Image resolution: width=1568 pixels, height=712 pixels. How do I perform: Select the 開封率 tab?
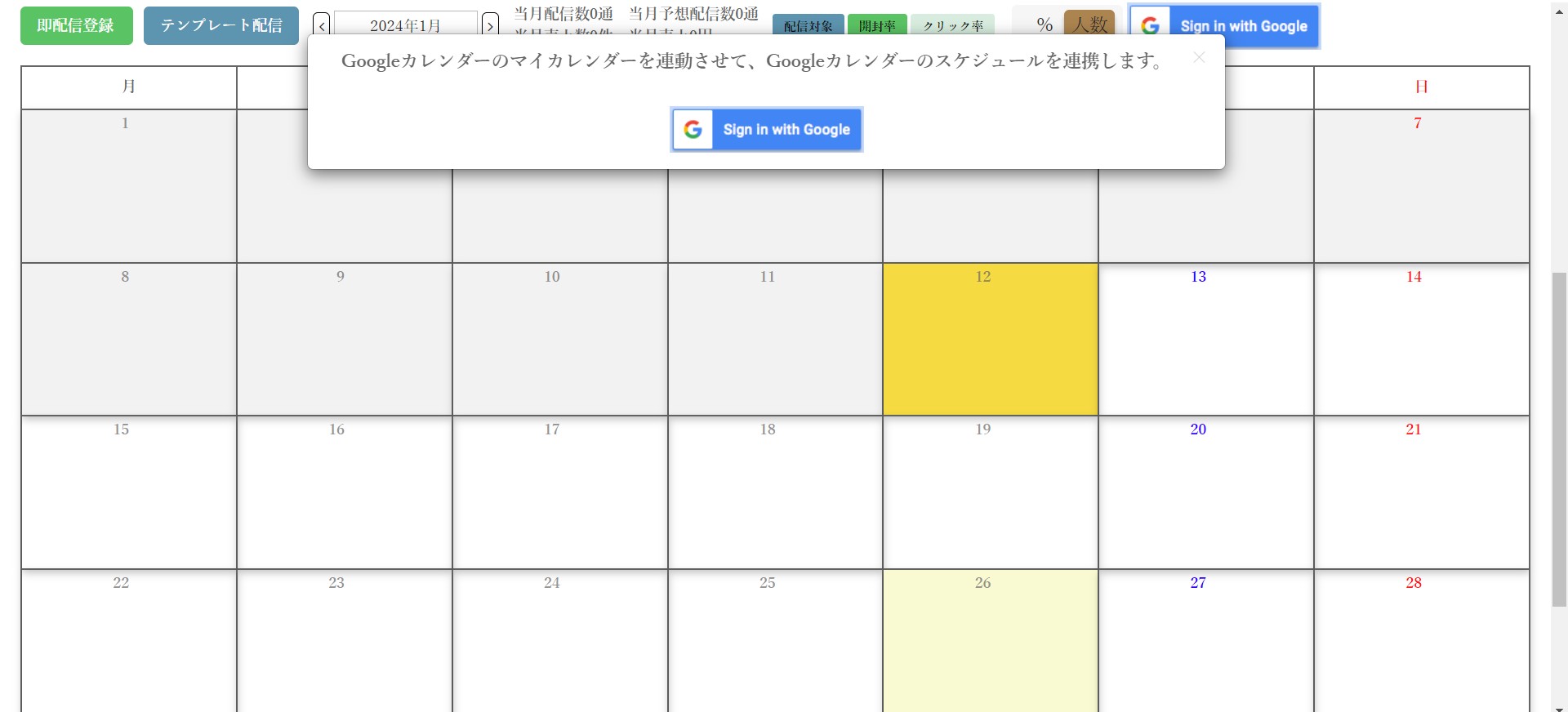pos(877,25)
